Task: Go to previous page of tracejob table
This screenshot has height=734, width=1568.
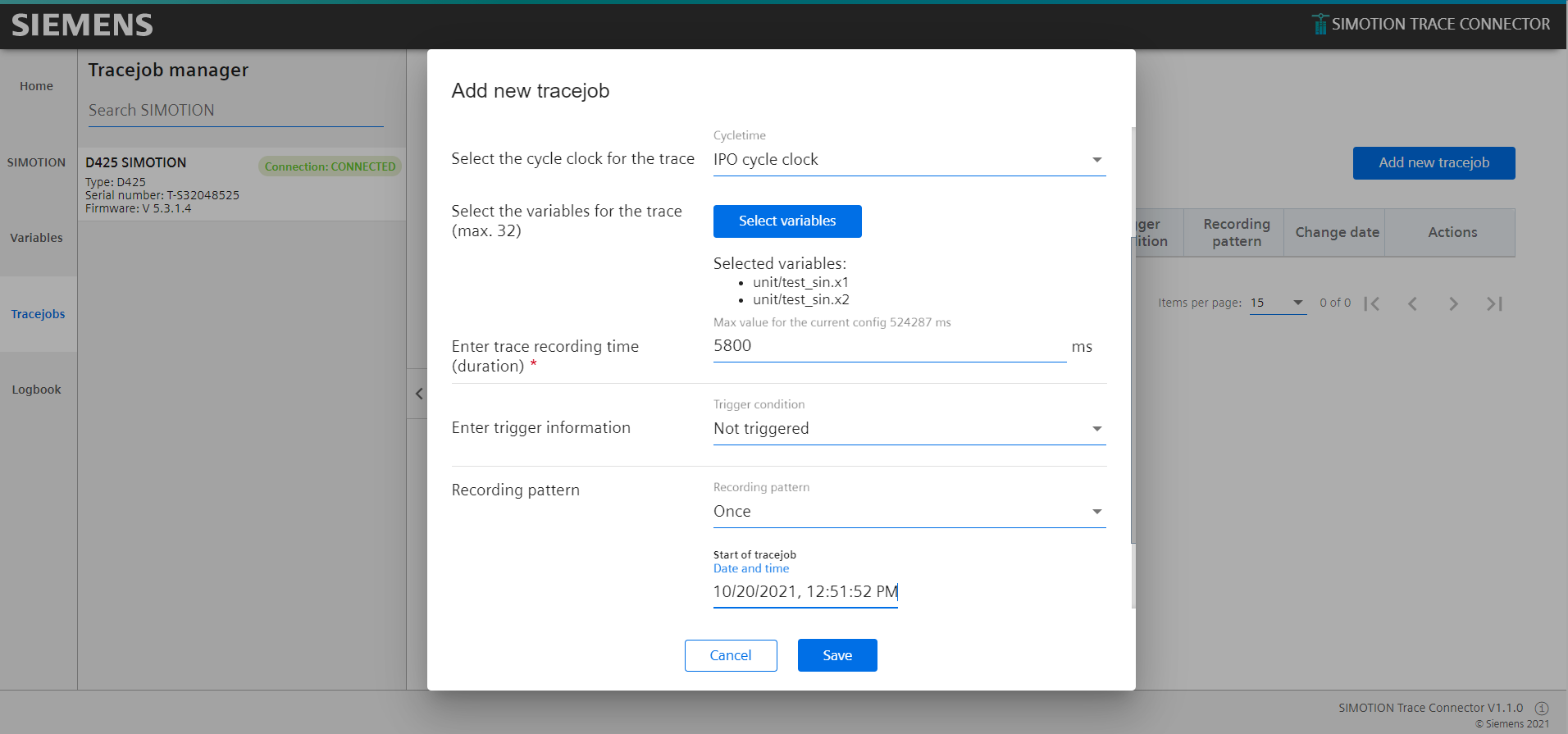Action: (1412, 303)
